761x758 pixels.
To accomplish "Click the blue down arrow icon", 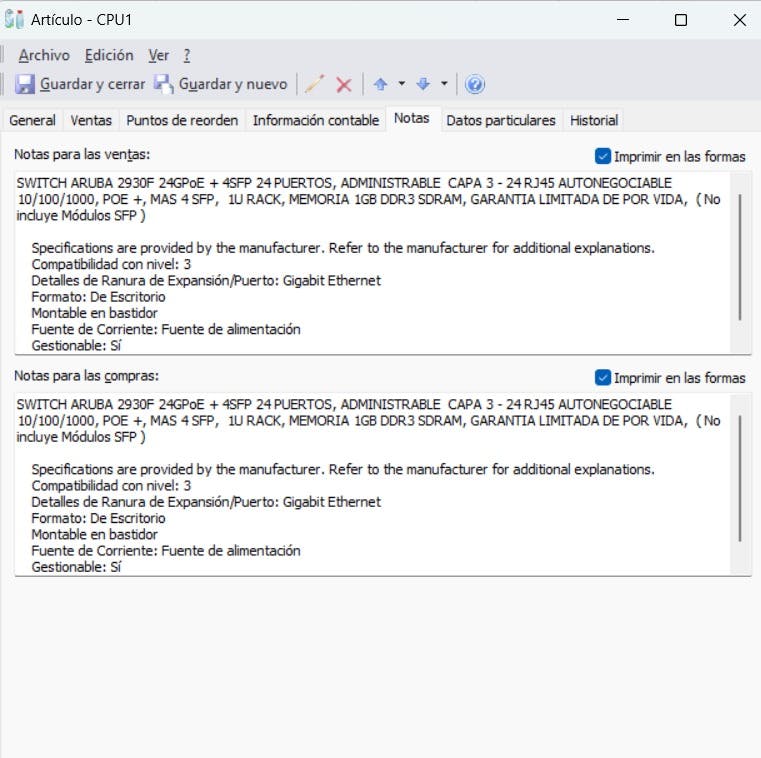I will (423, 84).
